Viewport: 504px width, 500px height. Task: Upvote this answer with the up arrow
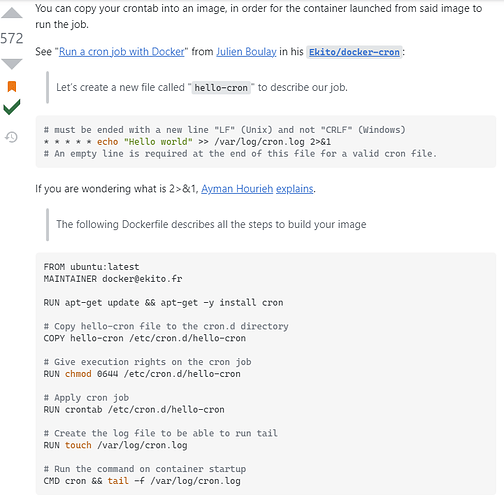coord(12,13)
